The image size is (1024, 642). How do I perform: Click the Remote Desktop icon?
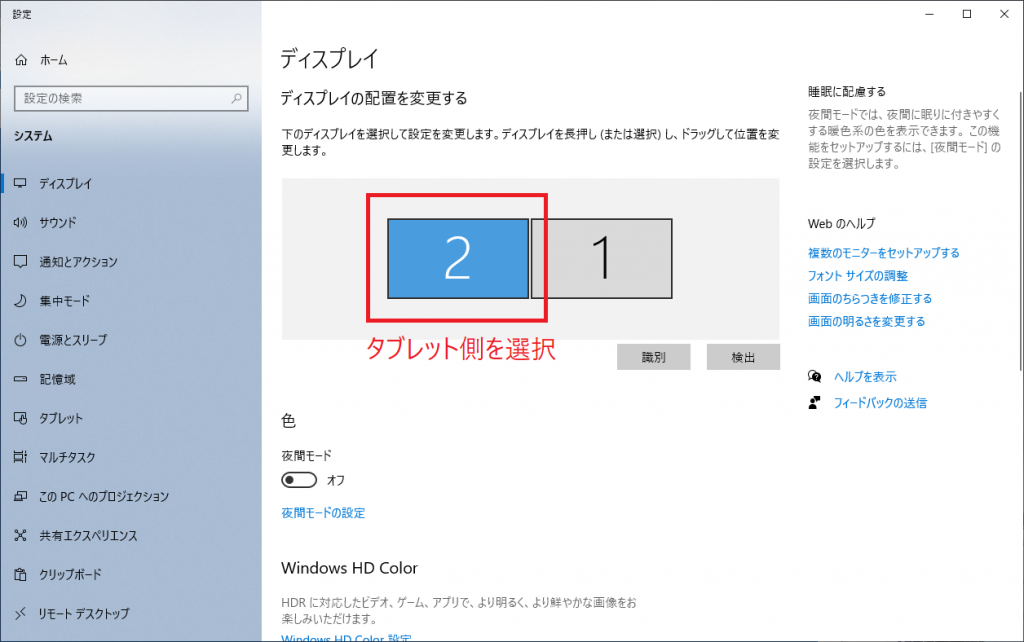coord(20,613)
